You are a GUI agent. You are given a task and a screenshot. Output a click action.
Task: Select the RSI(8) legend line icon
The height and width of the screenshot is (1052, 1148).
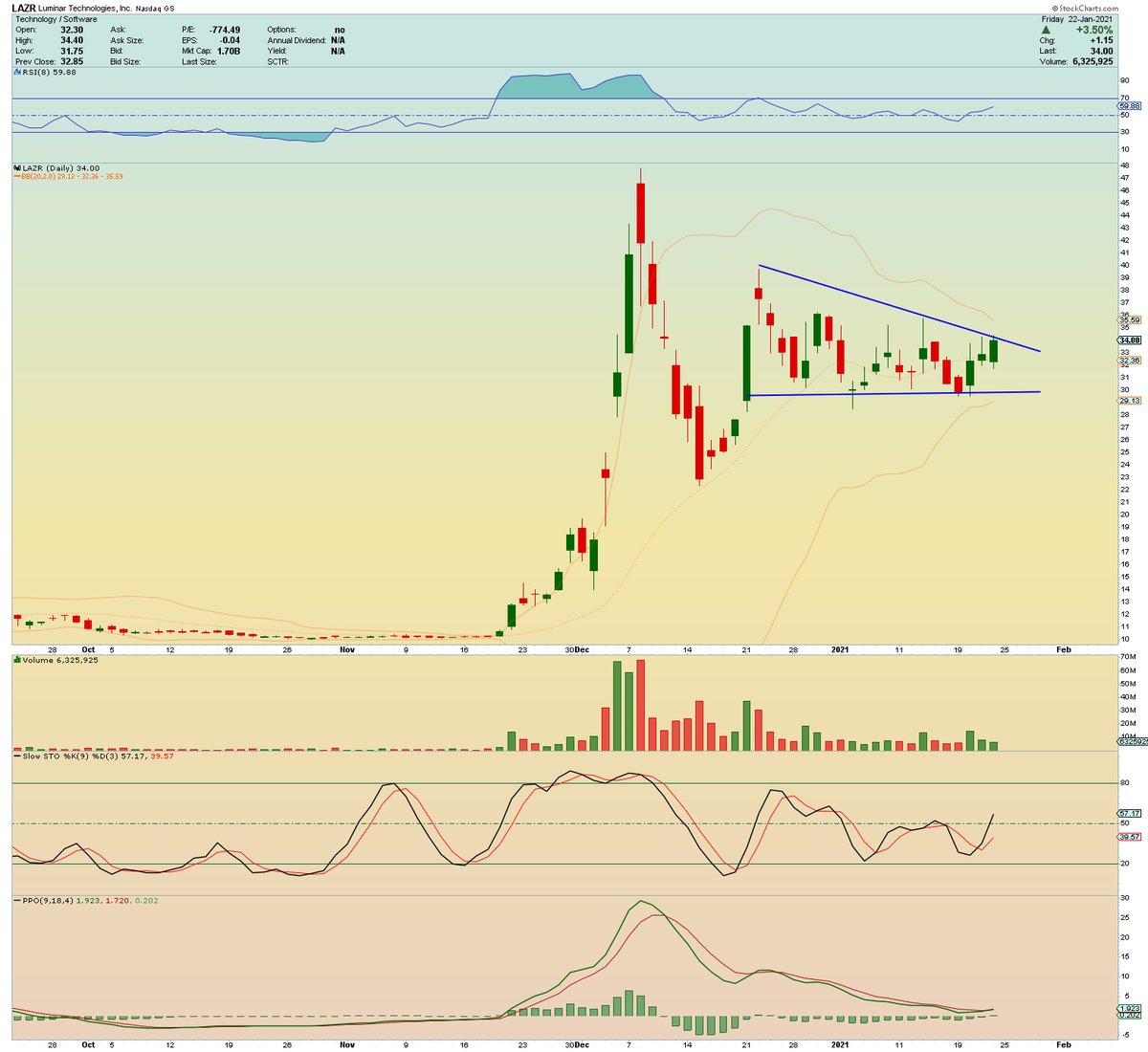tap(19, 71)
